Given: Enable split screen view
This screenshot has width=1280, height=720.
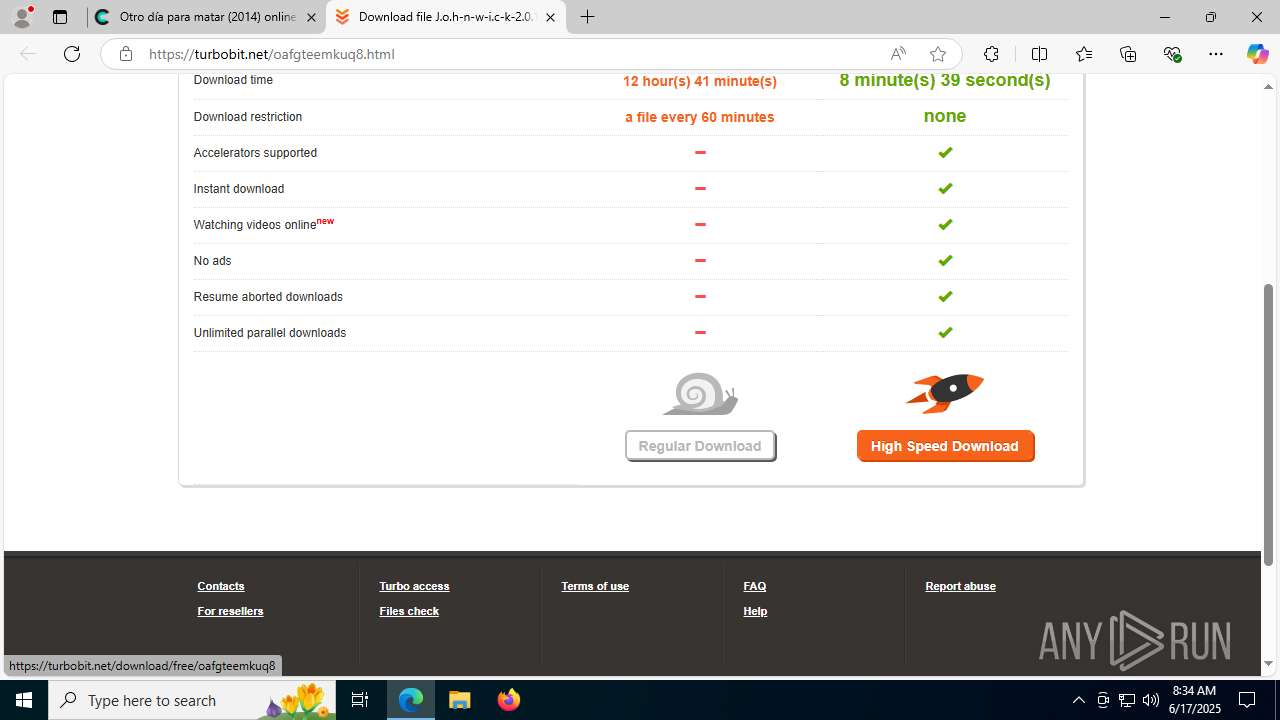Looking at the screenshot, I should (x=1039, y=54).
